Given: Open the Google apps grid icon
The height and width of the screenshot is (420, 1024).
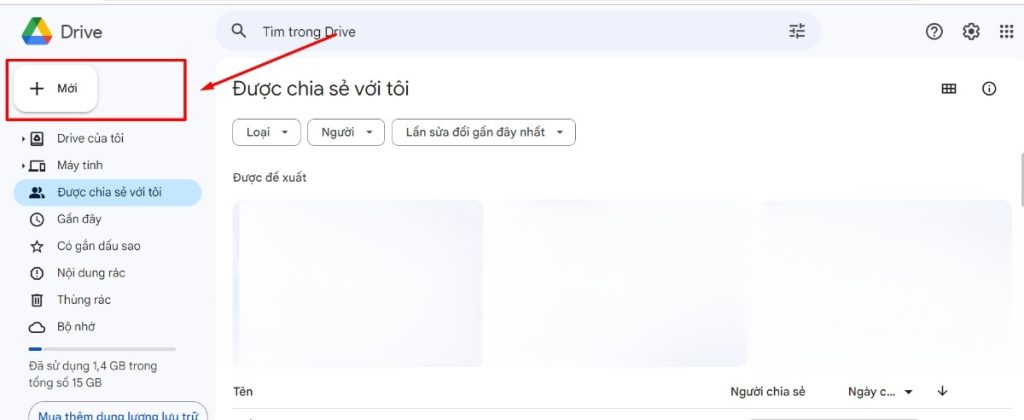Looking at the screenshot, I should 1006,31.
